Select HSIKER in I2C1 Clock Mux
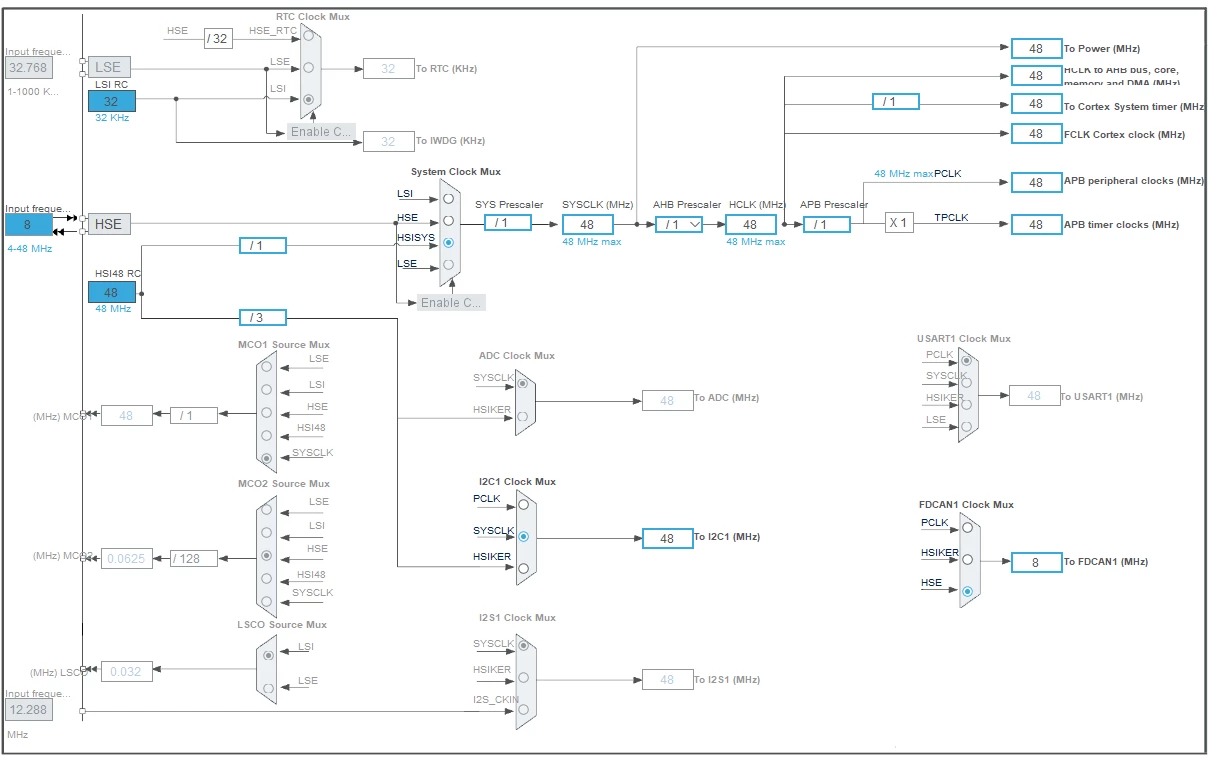 [x=523, y=568]
